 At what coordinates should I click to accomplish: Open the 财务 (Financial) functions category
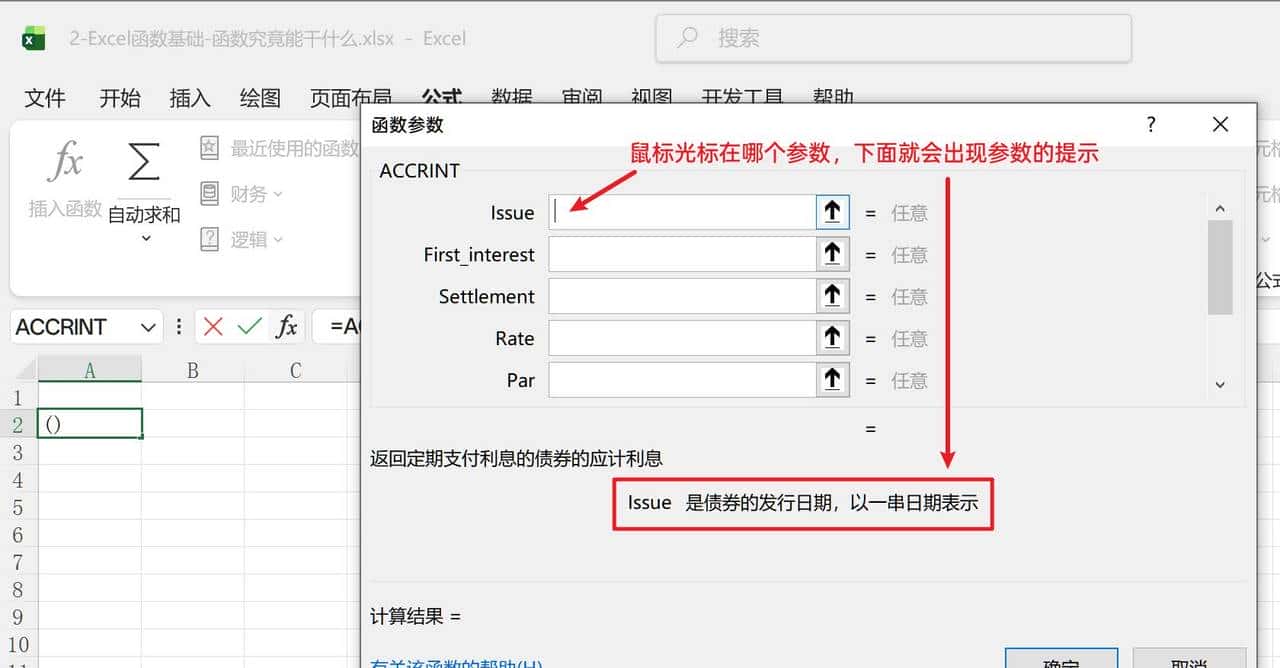click(240, 194)
